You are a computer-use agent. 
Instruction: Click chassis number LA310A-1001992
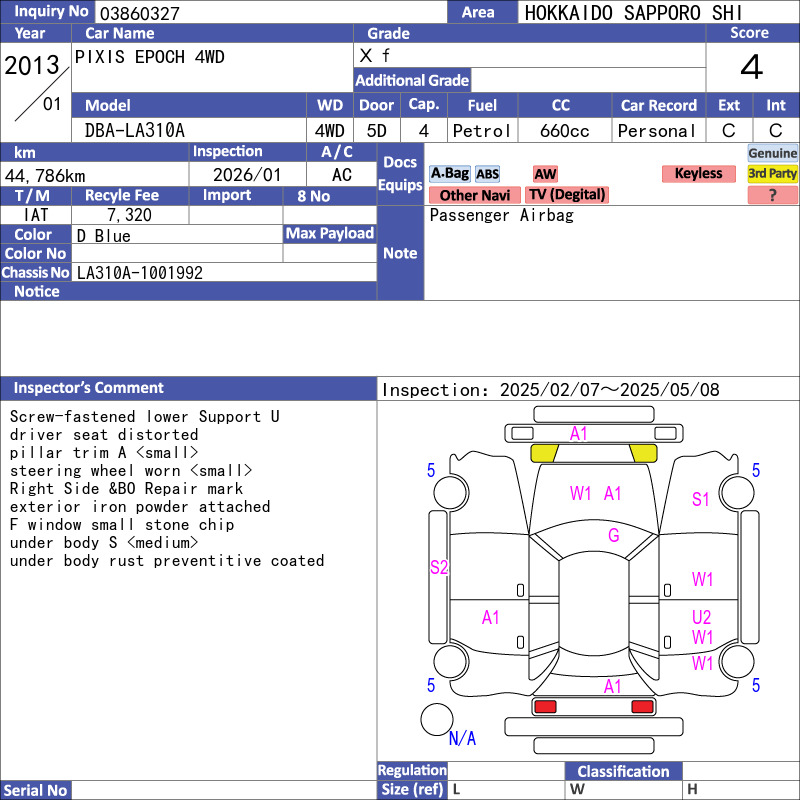pos(140,272)
